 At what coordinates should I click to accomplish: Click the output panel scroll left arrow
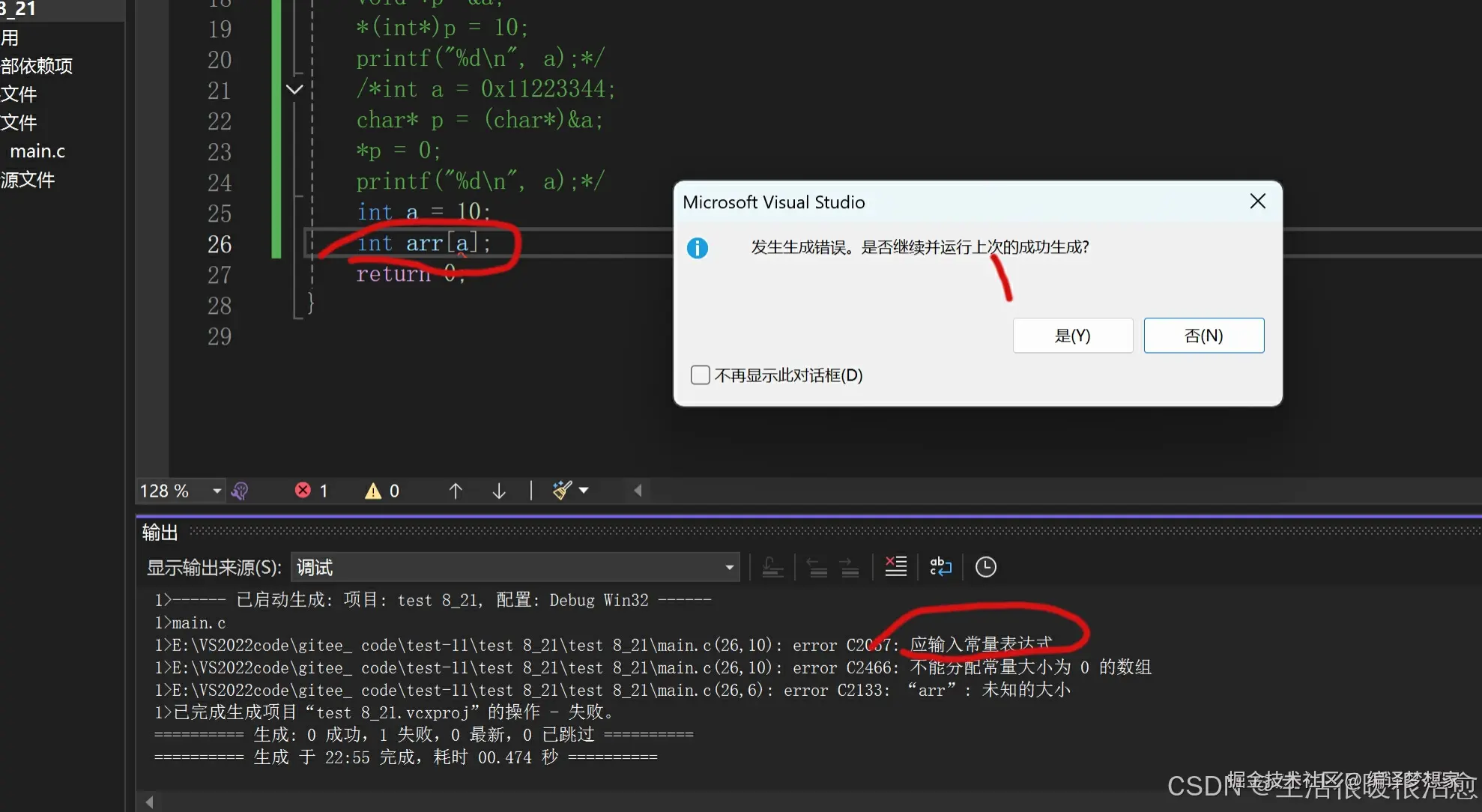pyautogui.click(x=150, y=802)
